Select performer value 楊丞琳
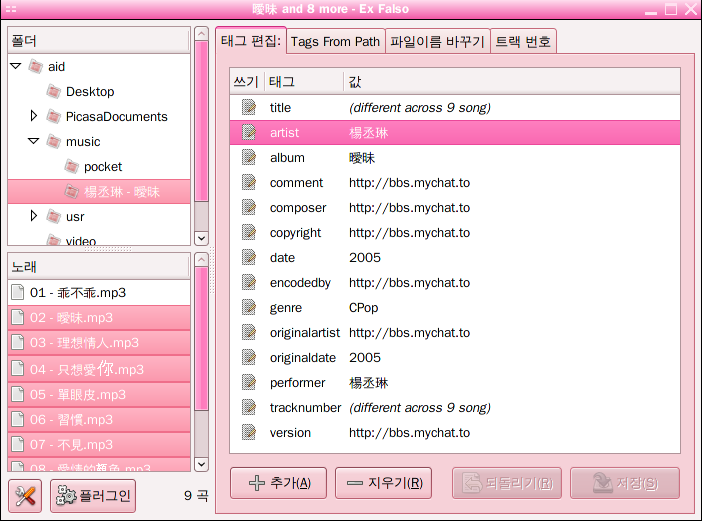The height and width of the screenshot is (521, 702). pyautogui.click(x=368, y=383)
